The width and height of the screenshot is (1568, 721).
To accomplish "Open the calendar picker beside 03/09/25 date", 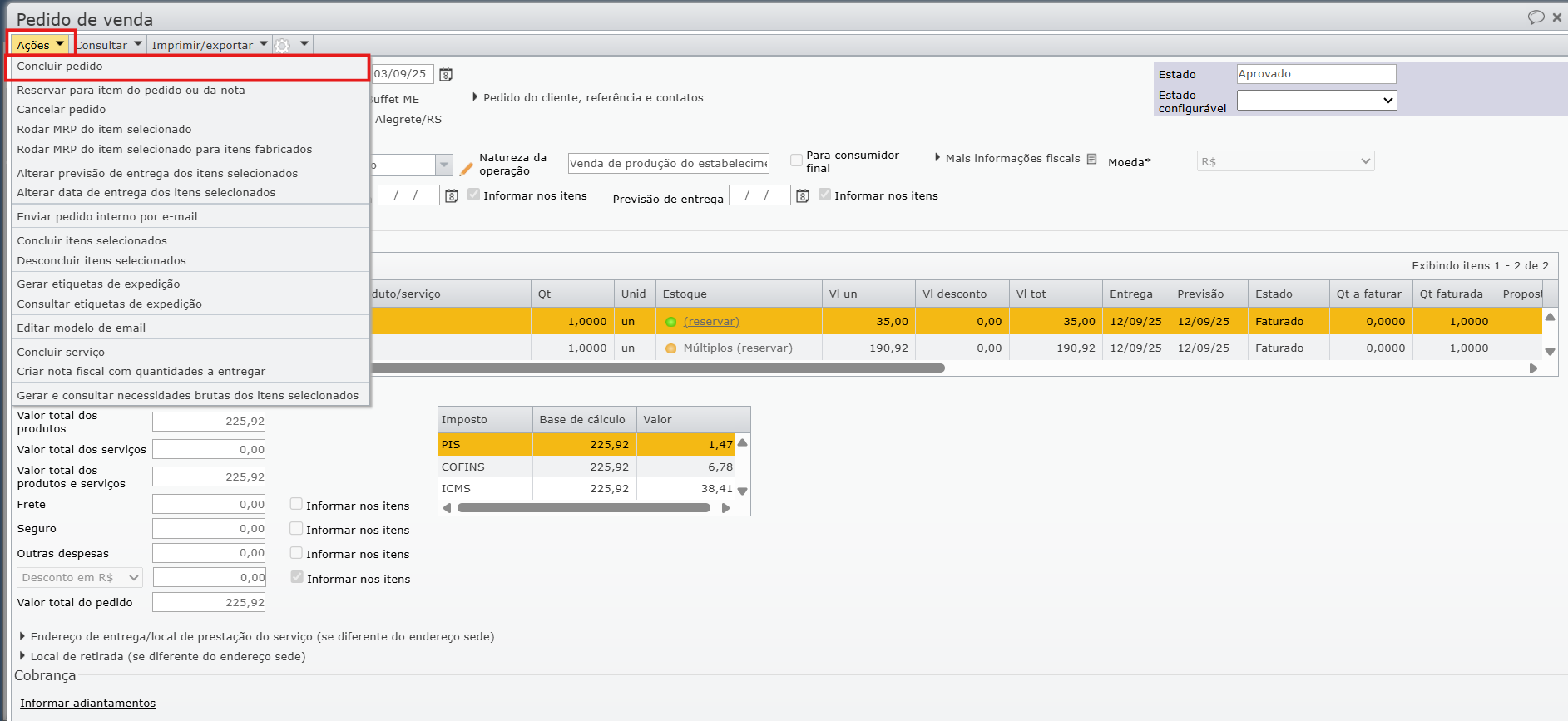I will click(446, 75).
